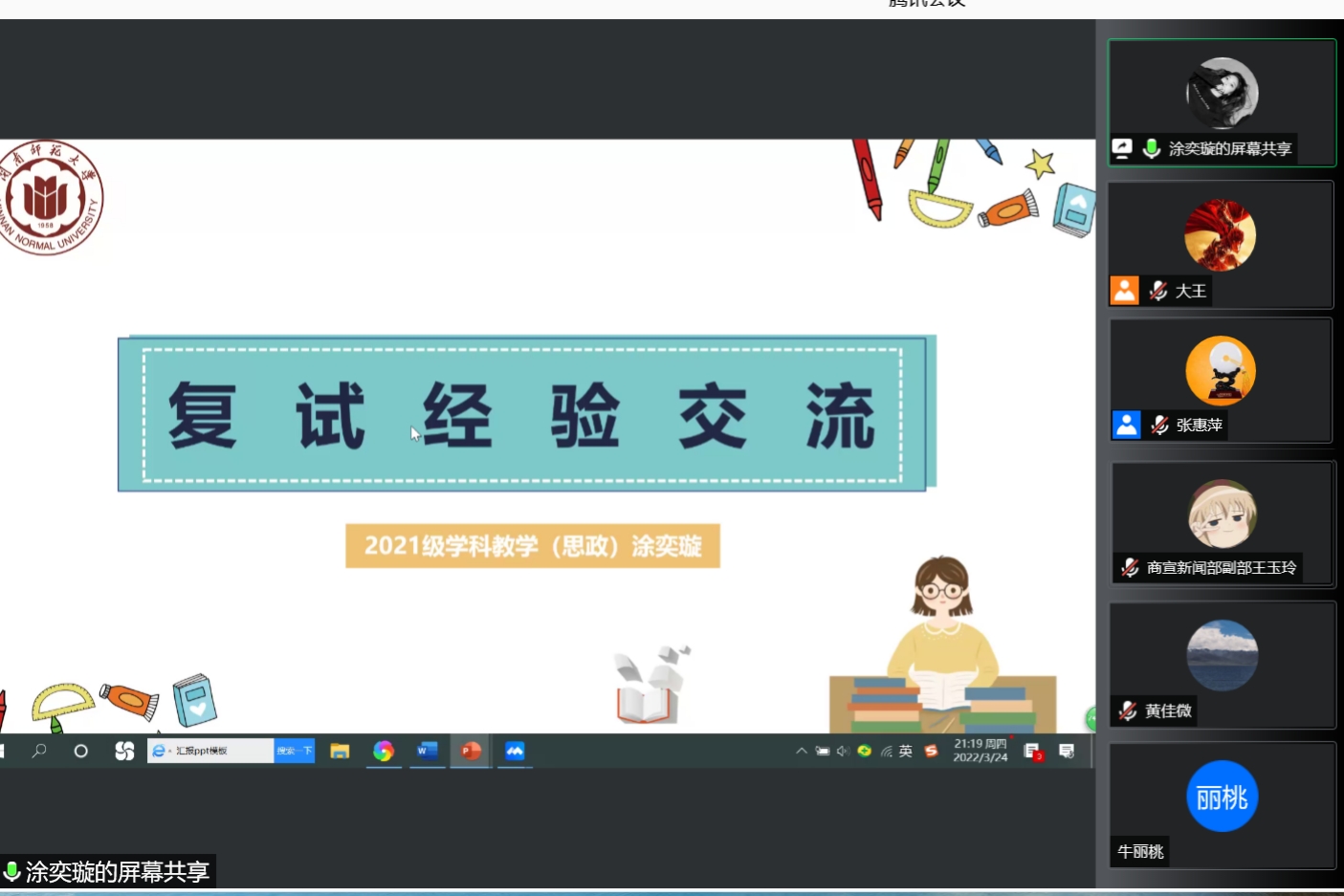This screenshot has width=1344, height=896.
Task: Expand the system tray hidden icons chevron
Action: [x=802, y=752]
